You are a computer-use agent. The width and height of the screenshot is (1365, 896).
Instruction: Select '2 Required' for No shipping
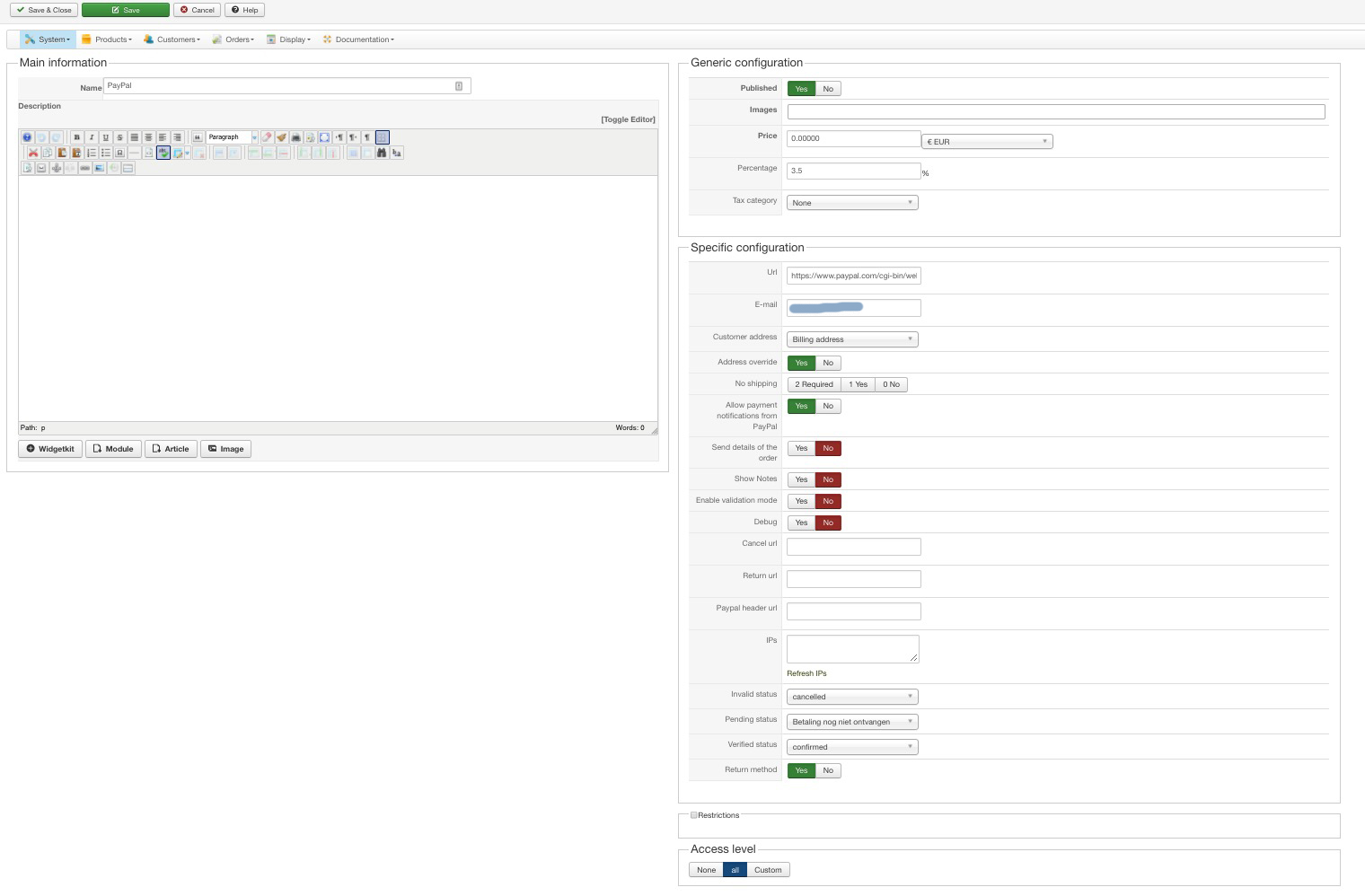814,384
